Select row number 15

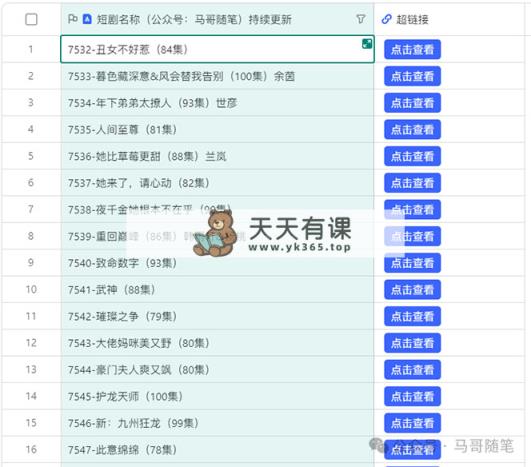31,423
